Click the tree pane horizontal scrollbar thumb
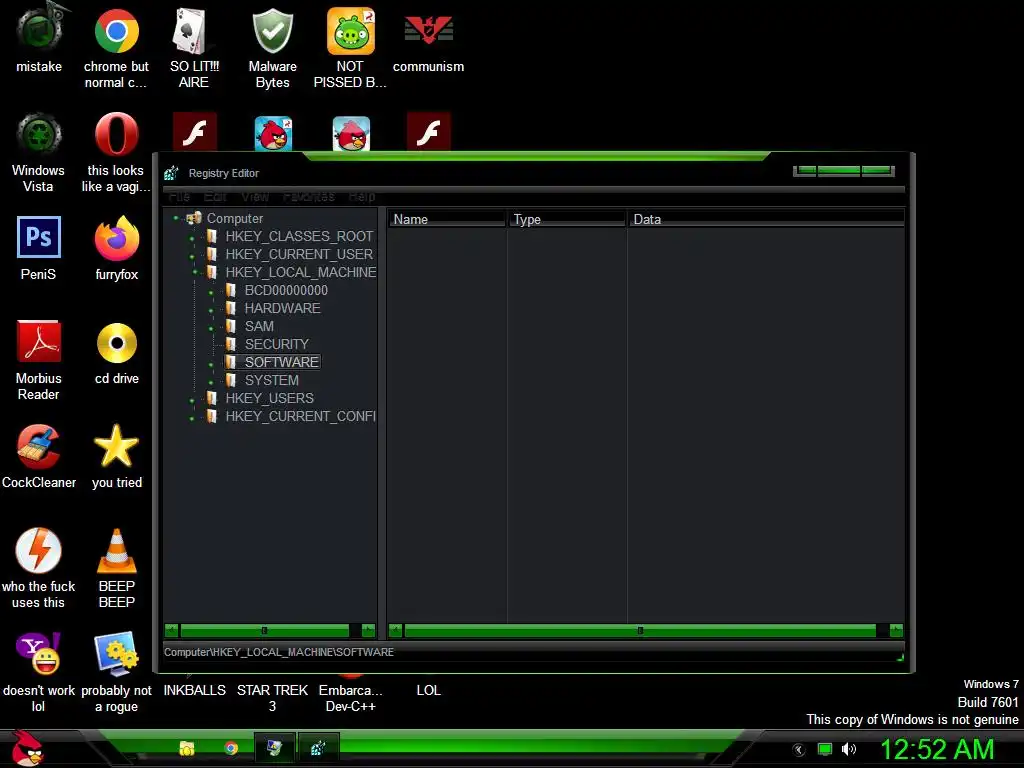1024x768 pixels. [264, 630]
